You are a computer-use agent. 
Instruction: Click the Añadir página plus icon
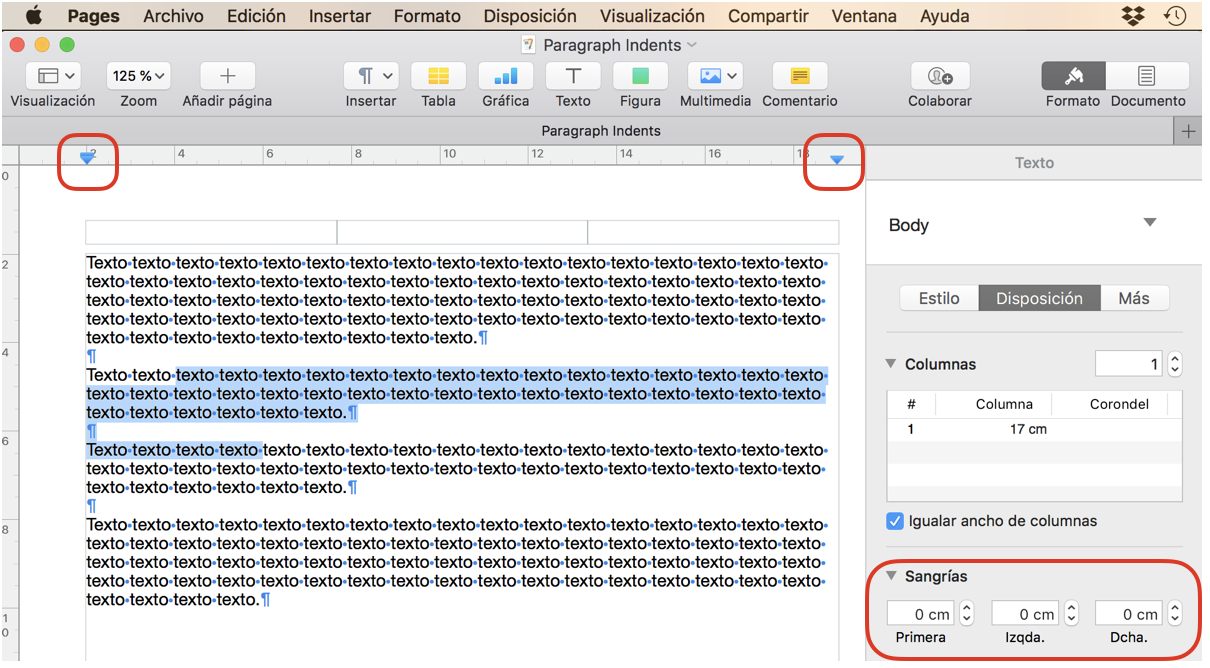tap(227, 77)
